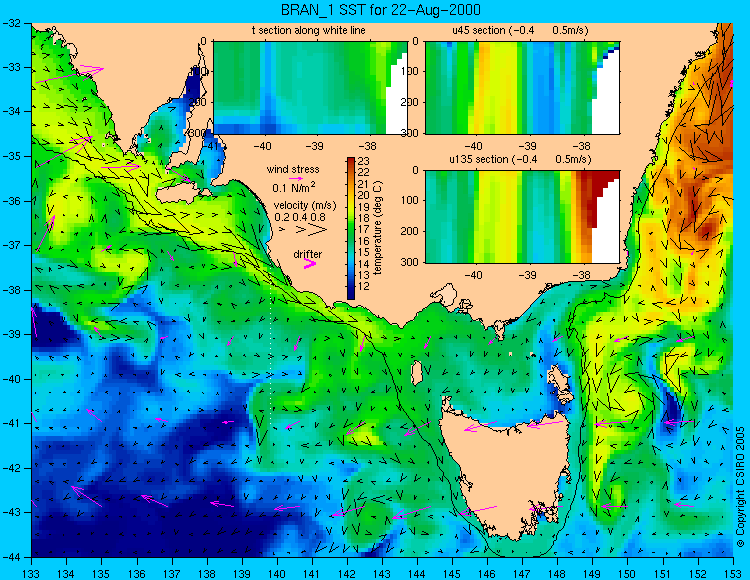Click the "drifter" legend label
Image resolution: width=750 pixels, height=580 pixels.
point(308,254)
